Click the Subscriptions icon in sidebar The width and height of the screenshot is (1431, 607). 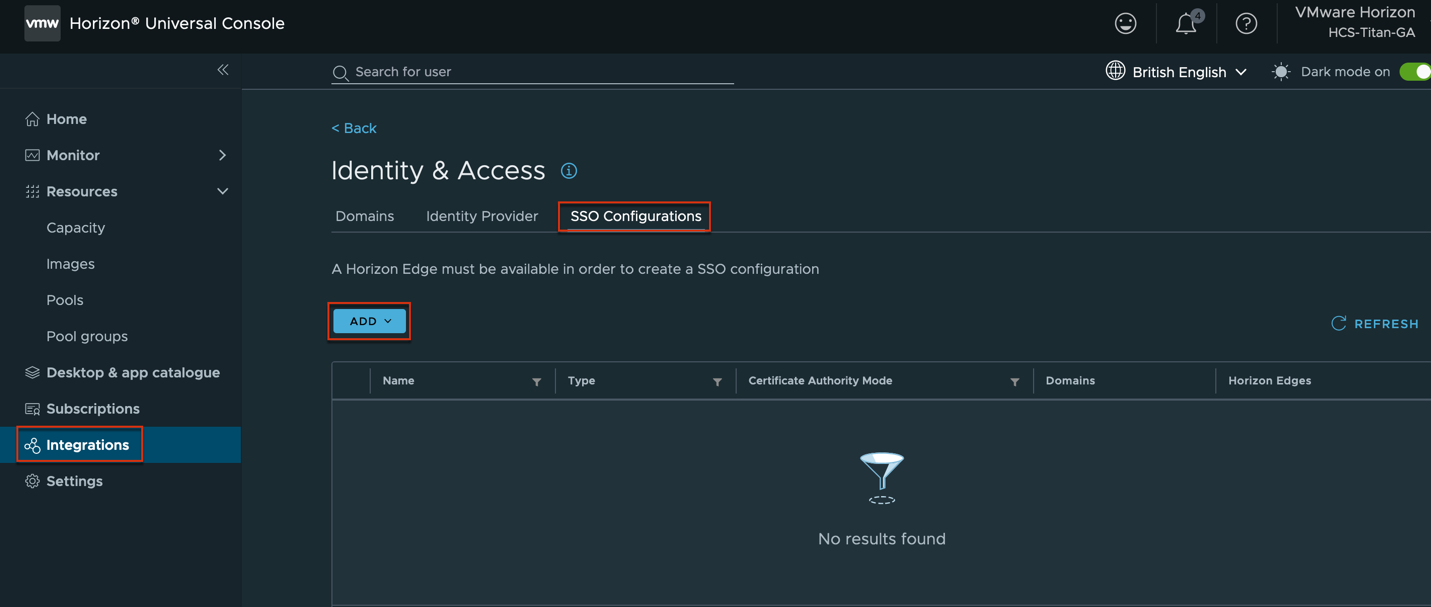click(32, 409)
